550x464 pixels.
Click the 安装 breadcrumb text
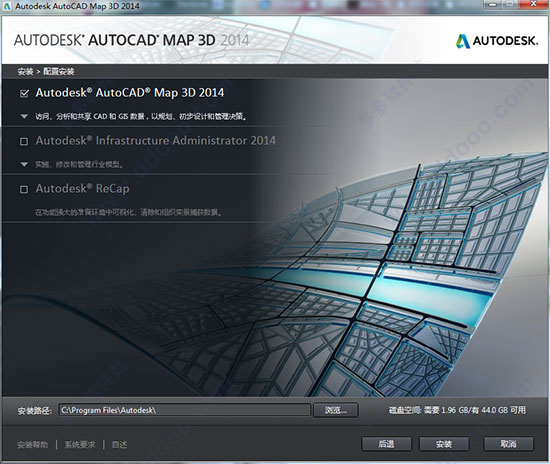pos(25,72)
